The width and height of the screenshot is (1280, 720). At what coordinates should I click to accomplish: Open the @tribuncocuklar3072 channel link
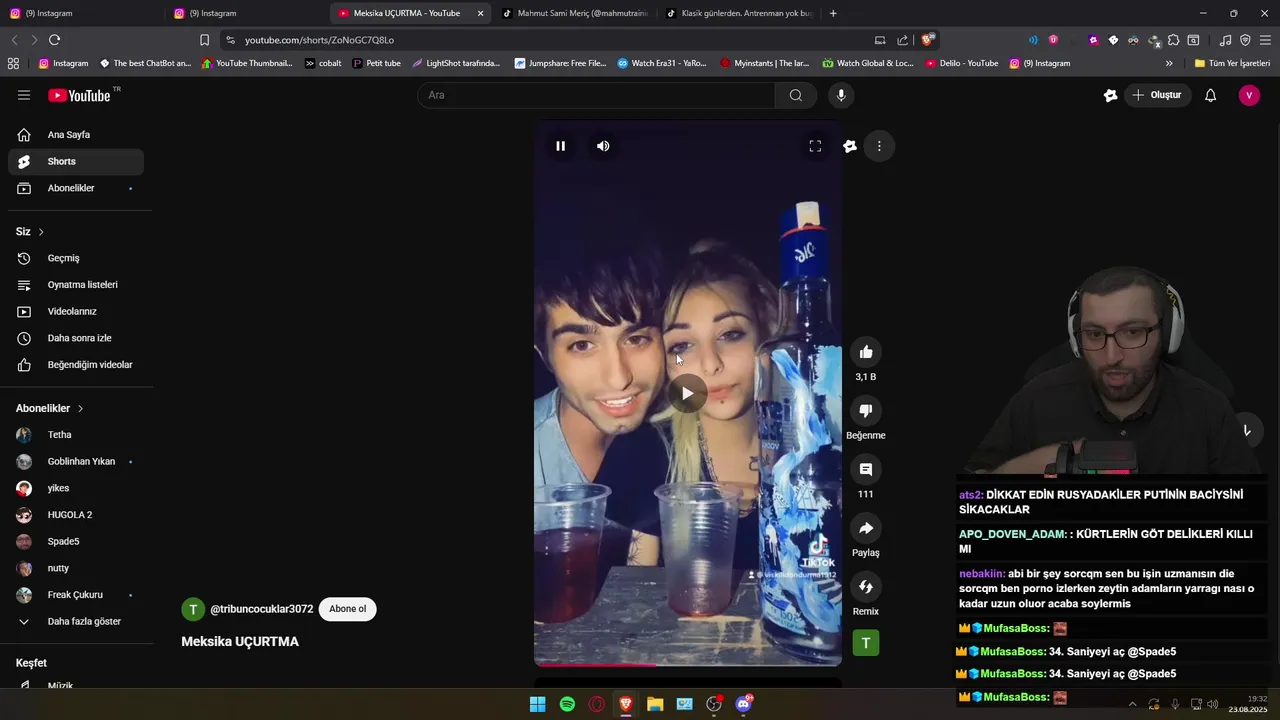(x=262, y=609)
